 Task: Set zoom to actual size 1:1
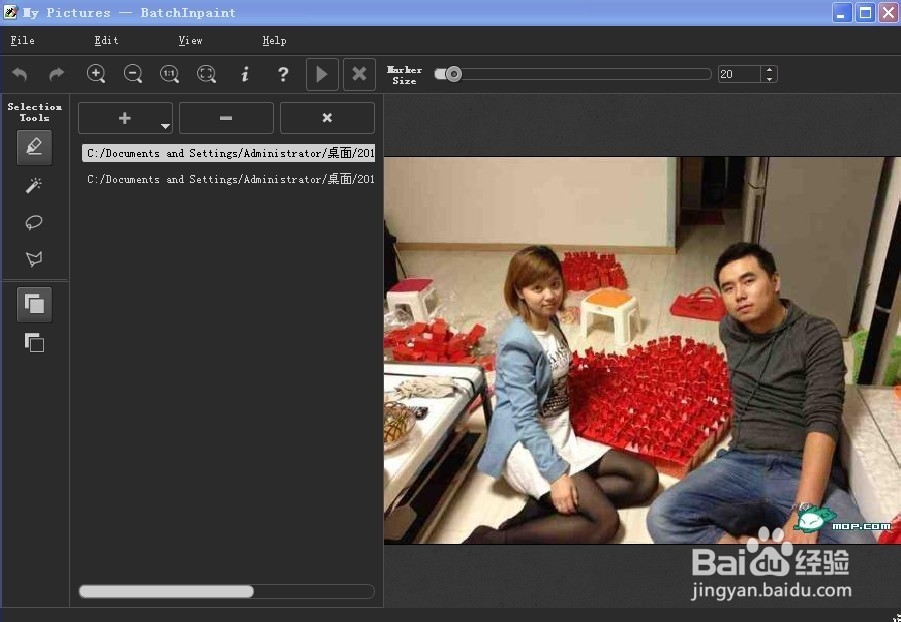pos(170,74)
